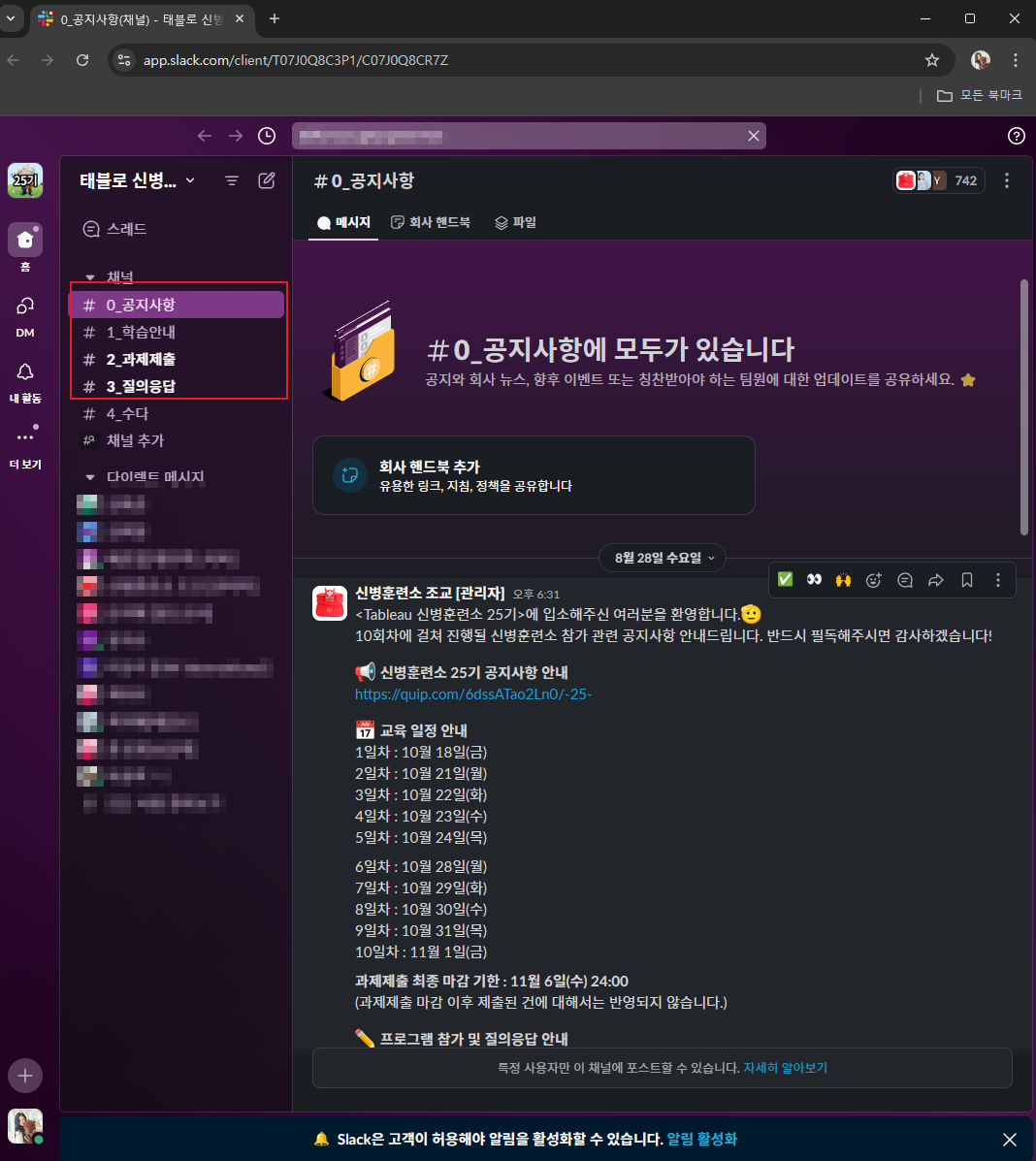This screenshot has height=1161, width=1036.
Task: Dismiss the notification banner
Action: (1010, 1139)
